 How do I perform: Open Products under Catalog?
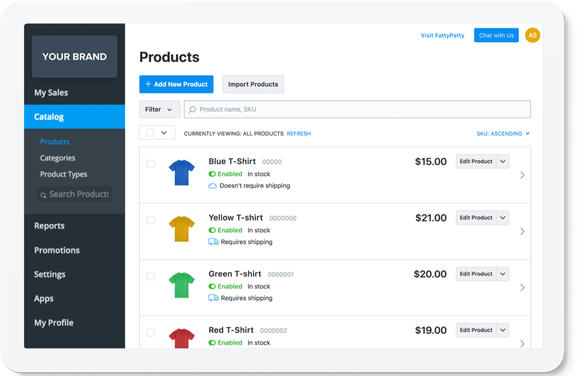click(x=55, y=142)
